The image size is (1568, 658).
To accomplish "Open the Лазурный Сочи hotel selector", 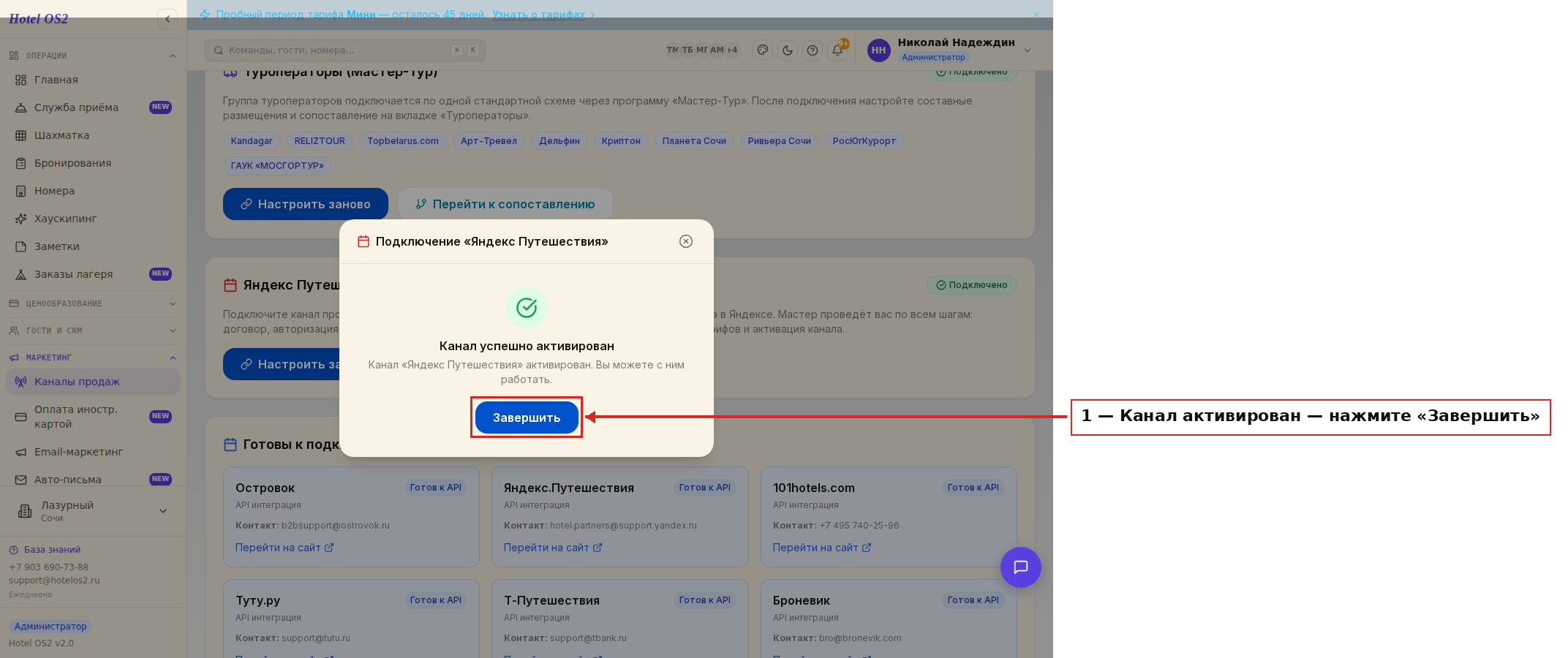I will [x=93, y=511].
